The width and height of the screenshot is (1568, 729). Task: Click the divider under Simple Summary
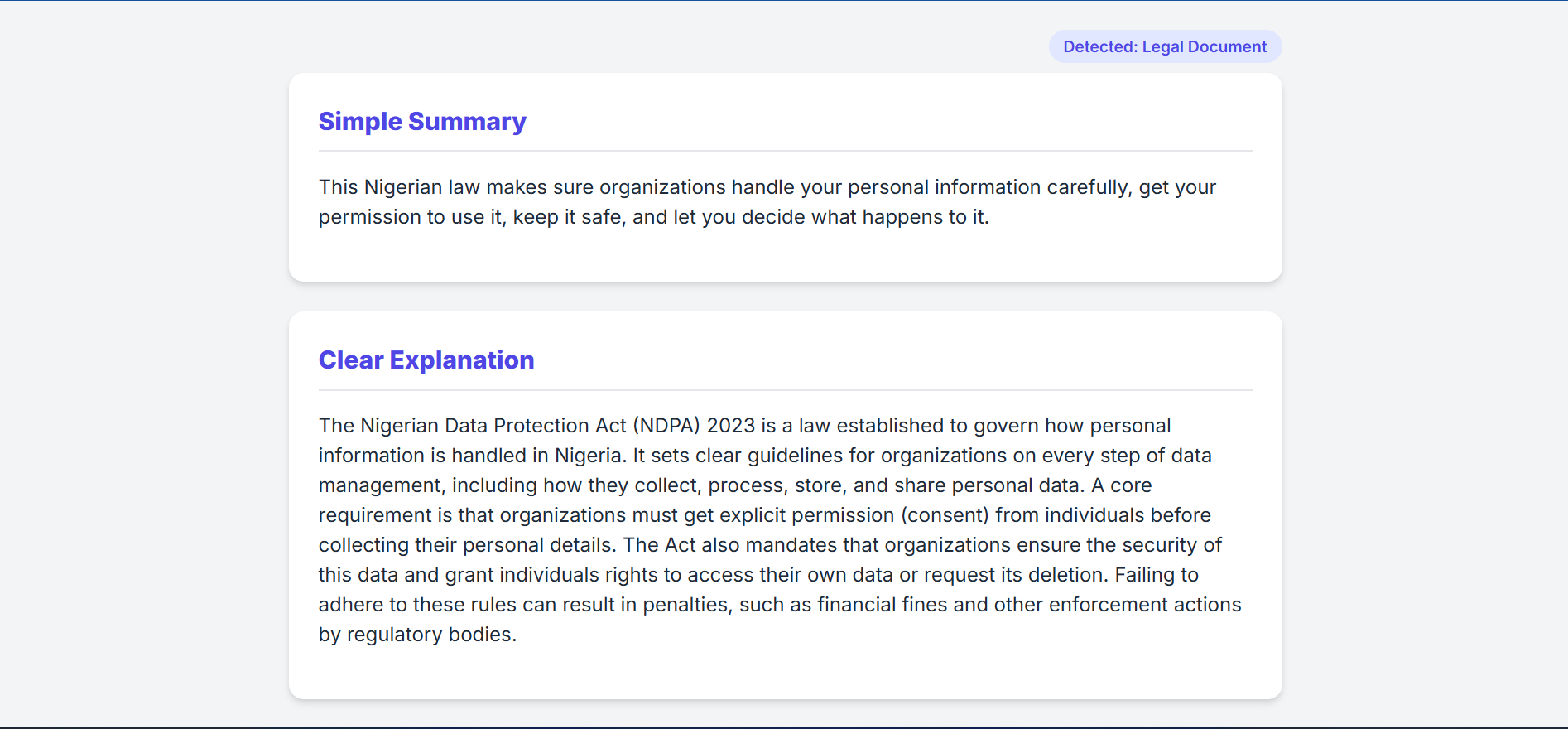785,152
